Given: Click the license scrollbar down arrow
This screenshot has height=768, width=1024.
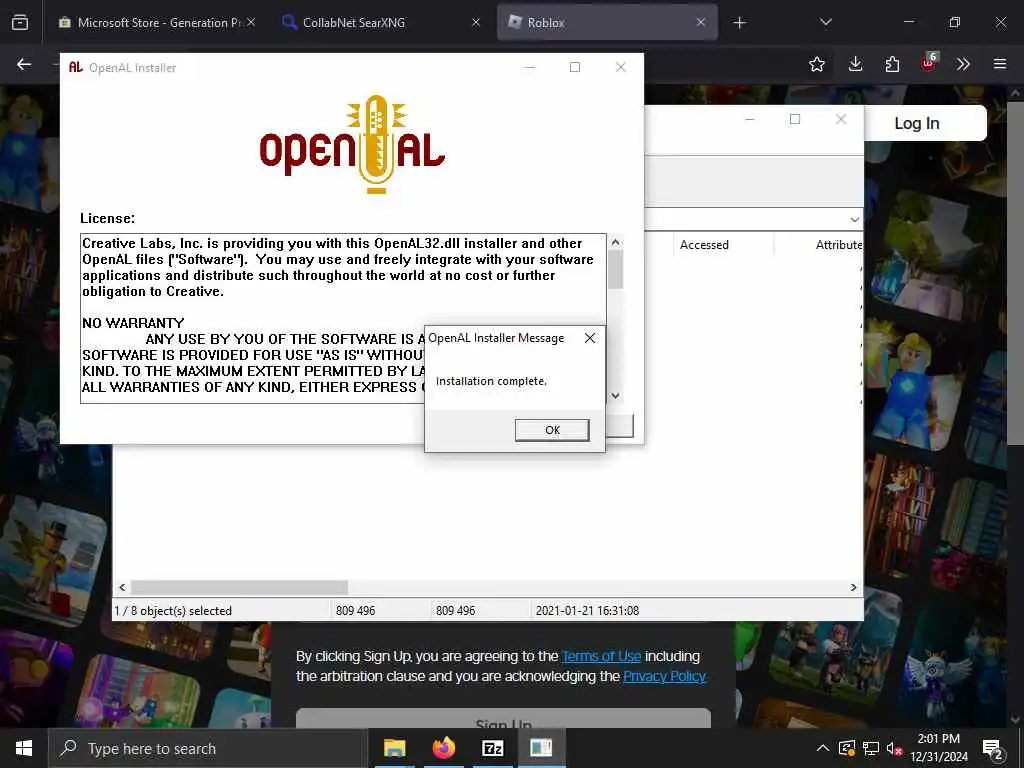Looking at the screenshot, I should click(x=615, y=395).
